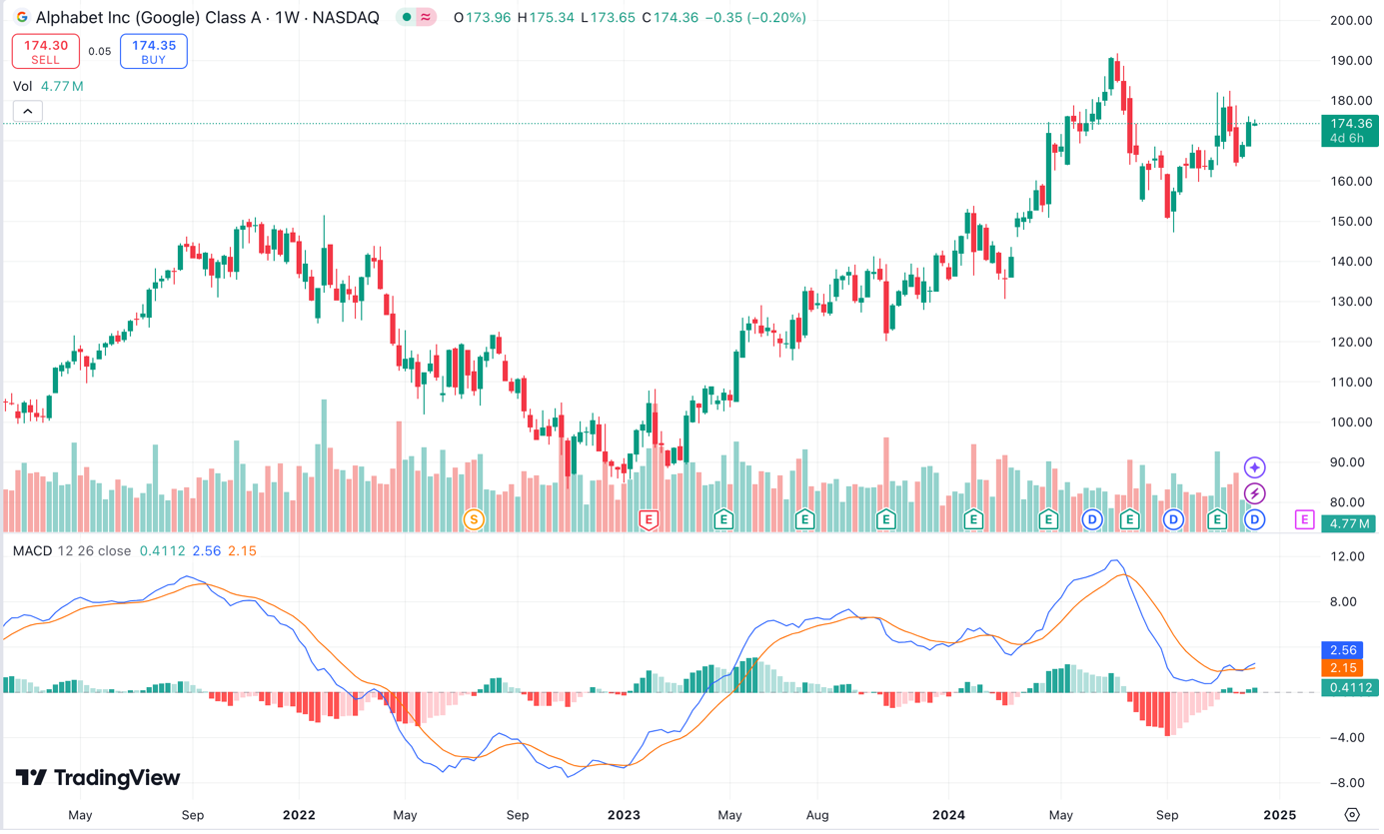Screen dimensions: 1384x834
Task: Toggle the pink extended hours session switch
Action: click(x=424, y=17)
